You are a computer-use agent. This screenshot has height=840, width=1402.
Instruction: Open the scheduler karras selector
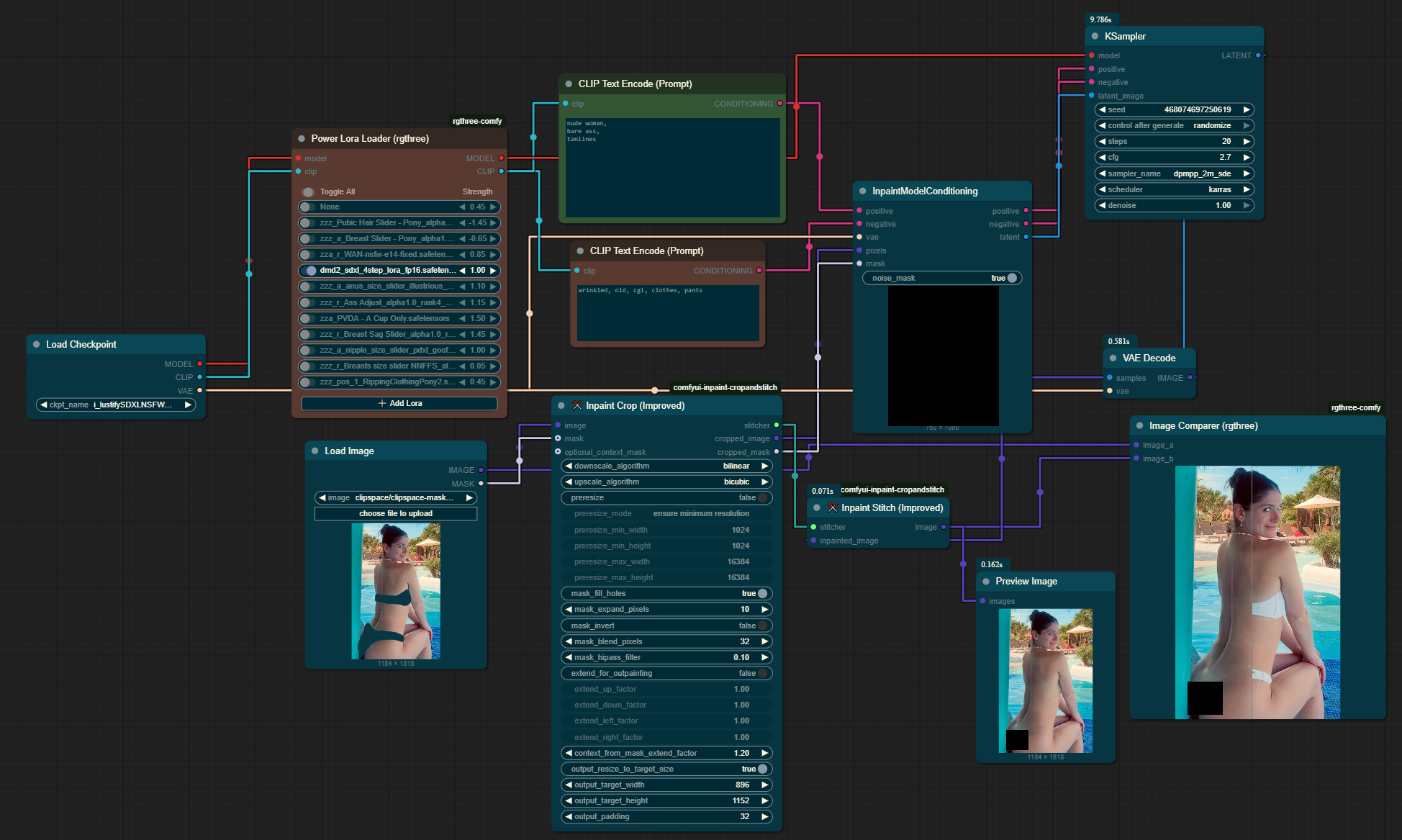(x=1175, y=189)
